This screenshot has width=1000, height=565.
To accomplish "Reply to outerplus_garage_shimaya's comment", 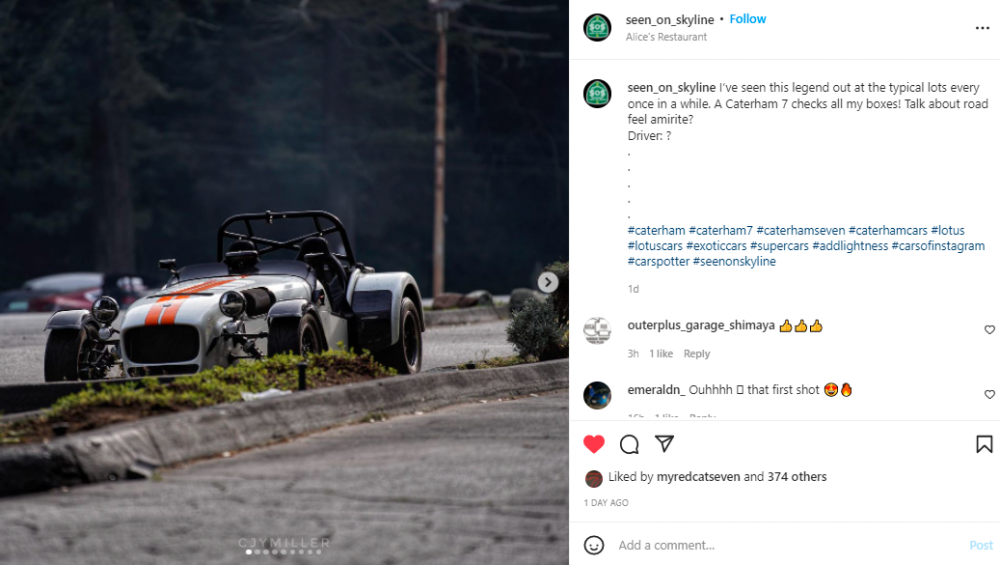I will pos(696,353).
